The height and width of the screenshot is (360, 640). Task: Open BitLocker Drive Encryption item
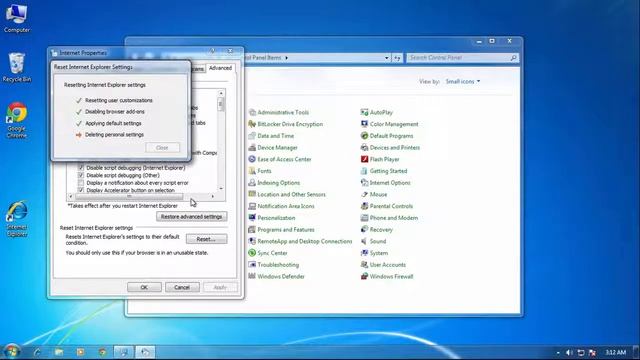click(x=286, y=124)
